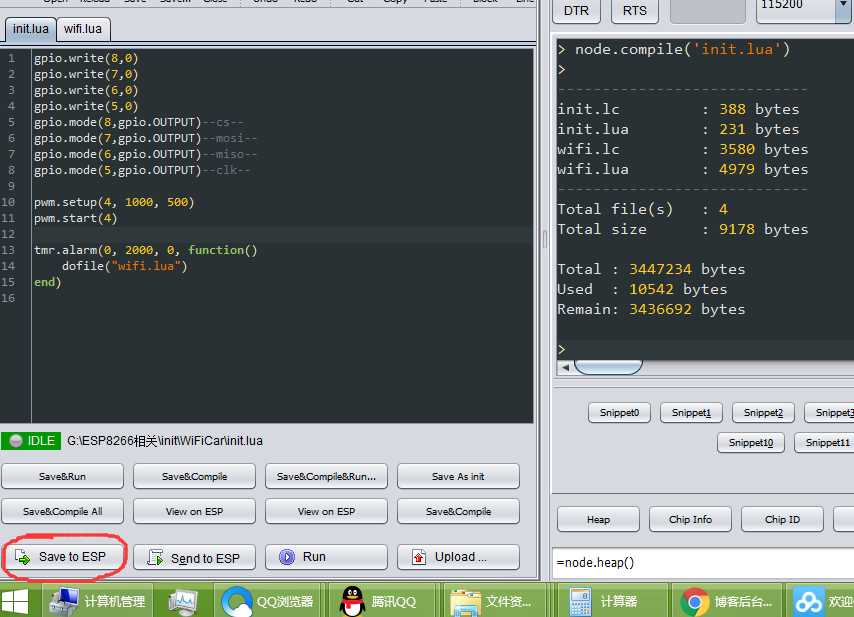Viewport: 854px width, 617px height.
Task: Click line number 16 in the gutter
Action: coord(8,298)
